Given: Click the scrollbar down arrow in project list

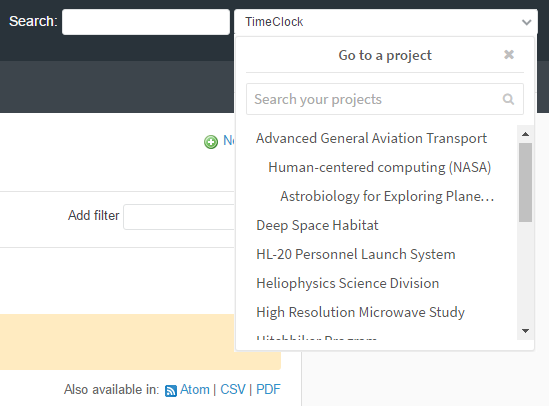Looking at the screenshot, I should click(525, 331).
